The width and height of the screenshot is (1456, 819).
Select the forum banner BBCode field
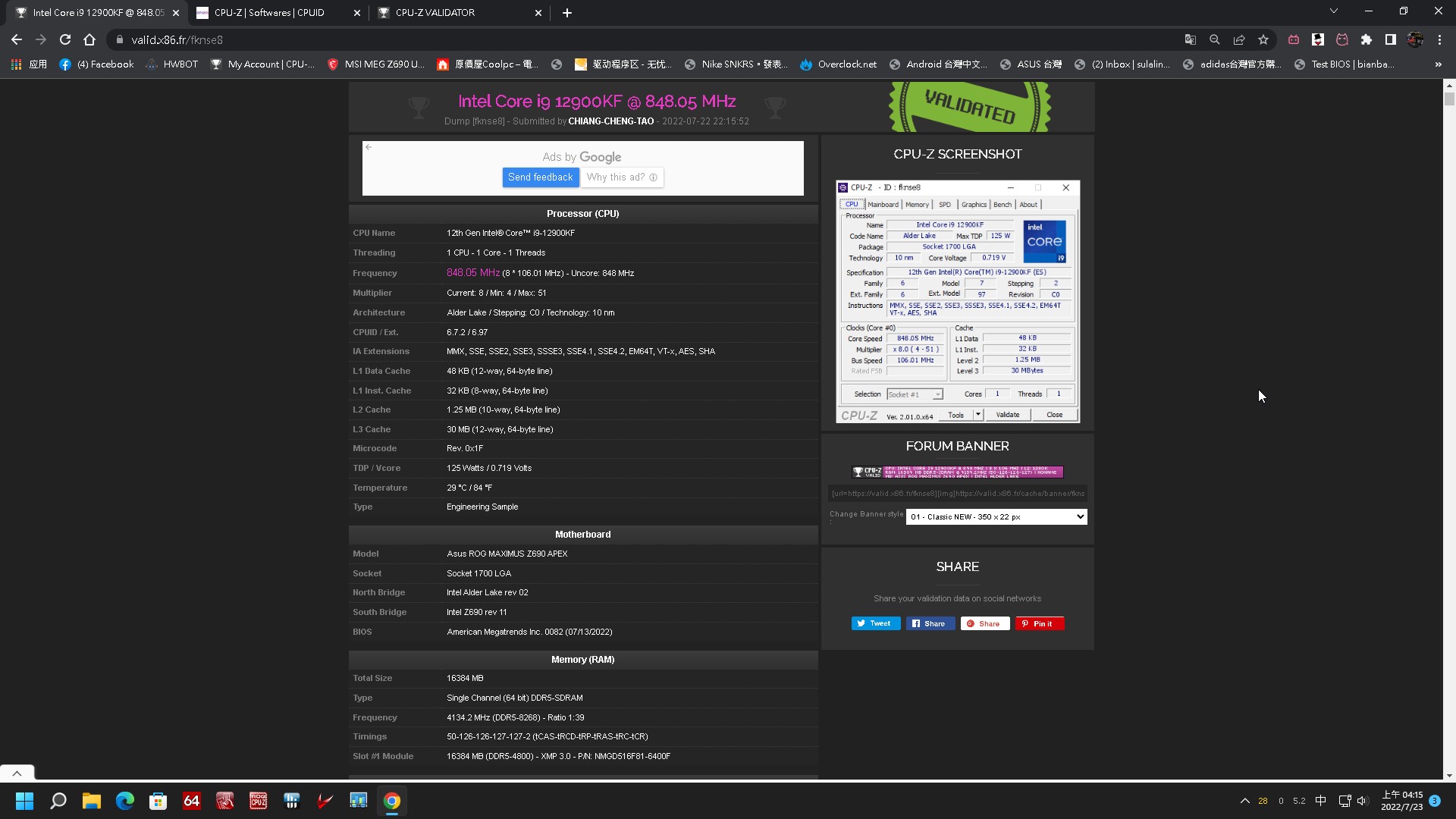coord(957,493)
